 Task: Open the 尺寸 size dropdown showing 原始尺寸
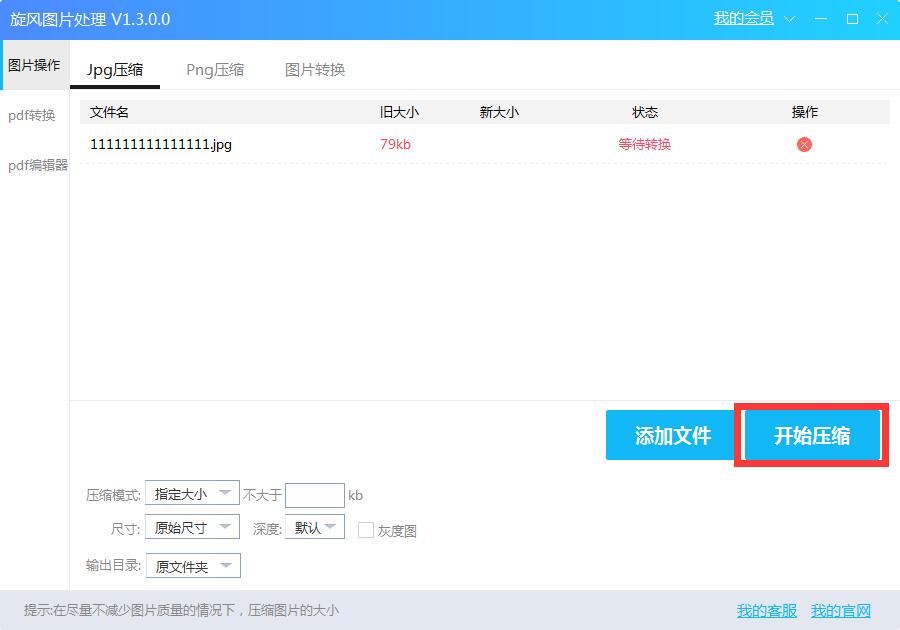tap(192, 527)
